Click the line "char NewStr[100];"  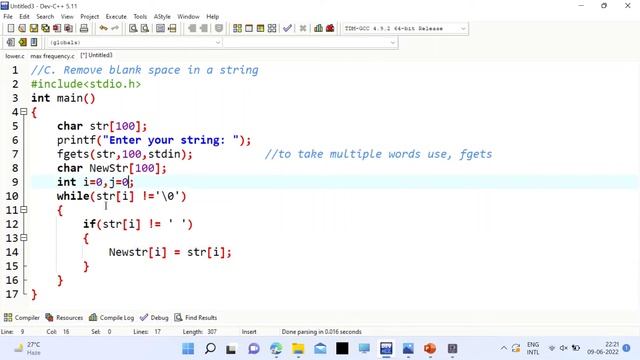click(112, 168)
